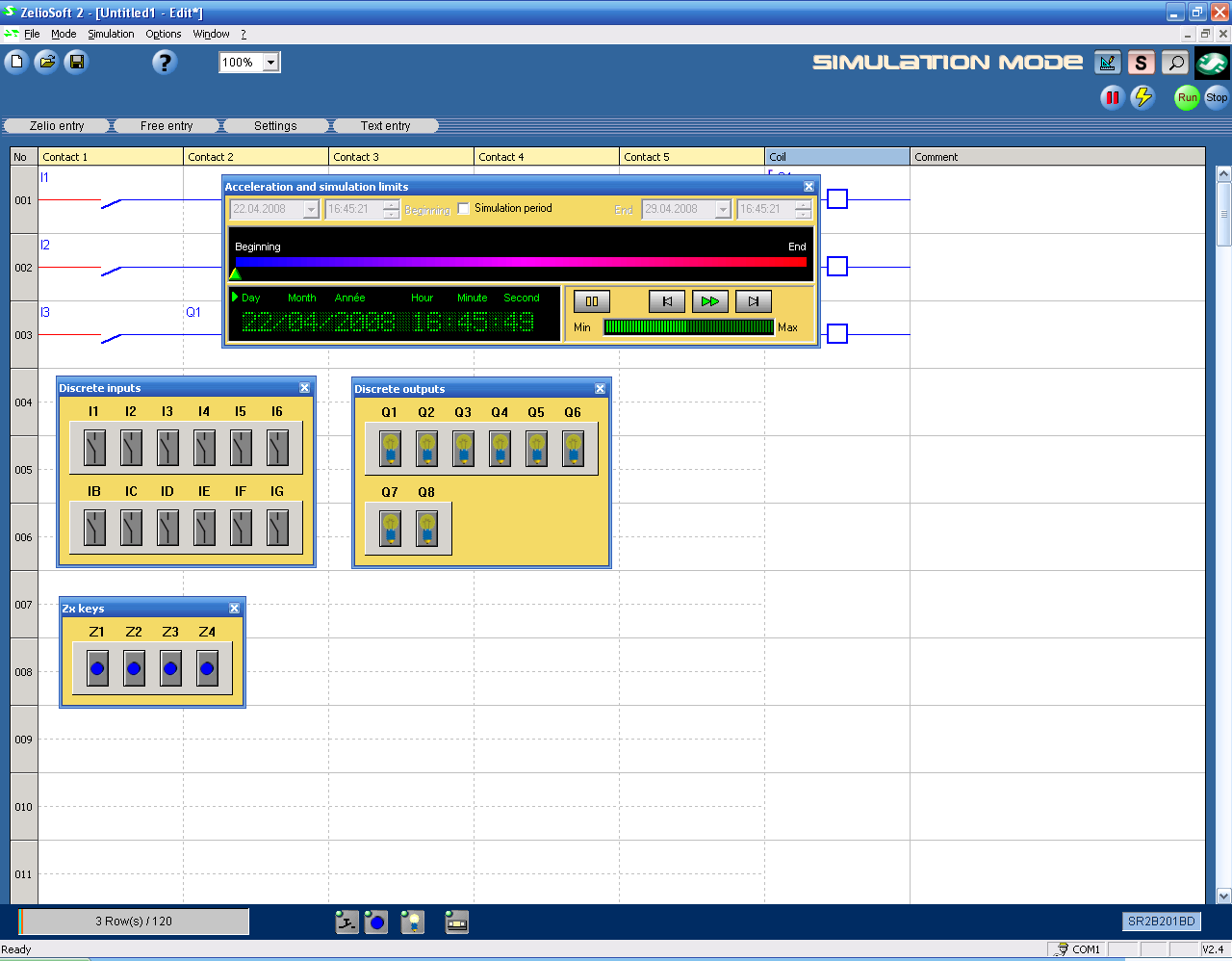Click the Q1 output lamp
Screen dimensions: 1232x961
(390, 449)
